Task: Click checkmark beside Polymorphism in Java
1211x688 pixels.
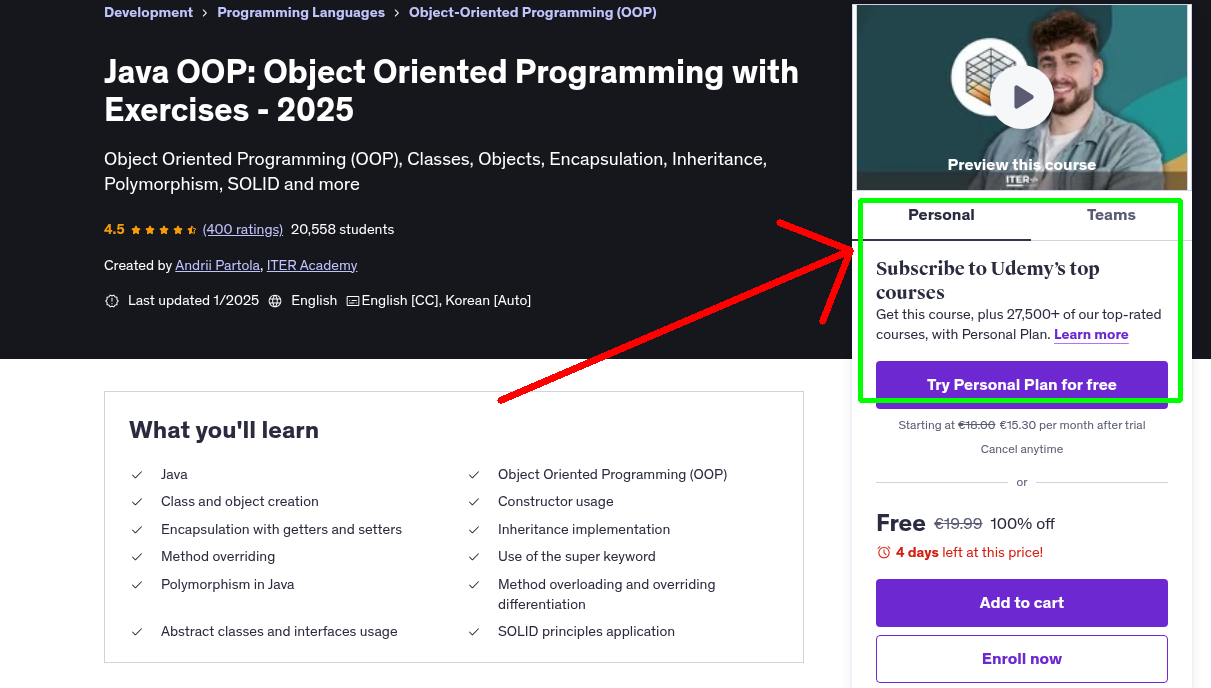Action: click(x=137, y=585)
